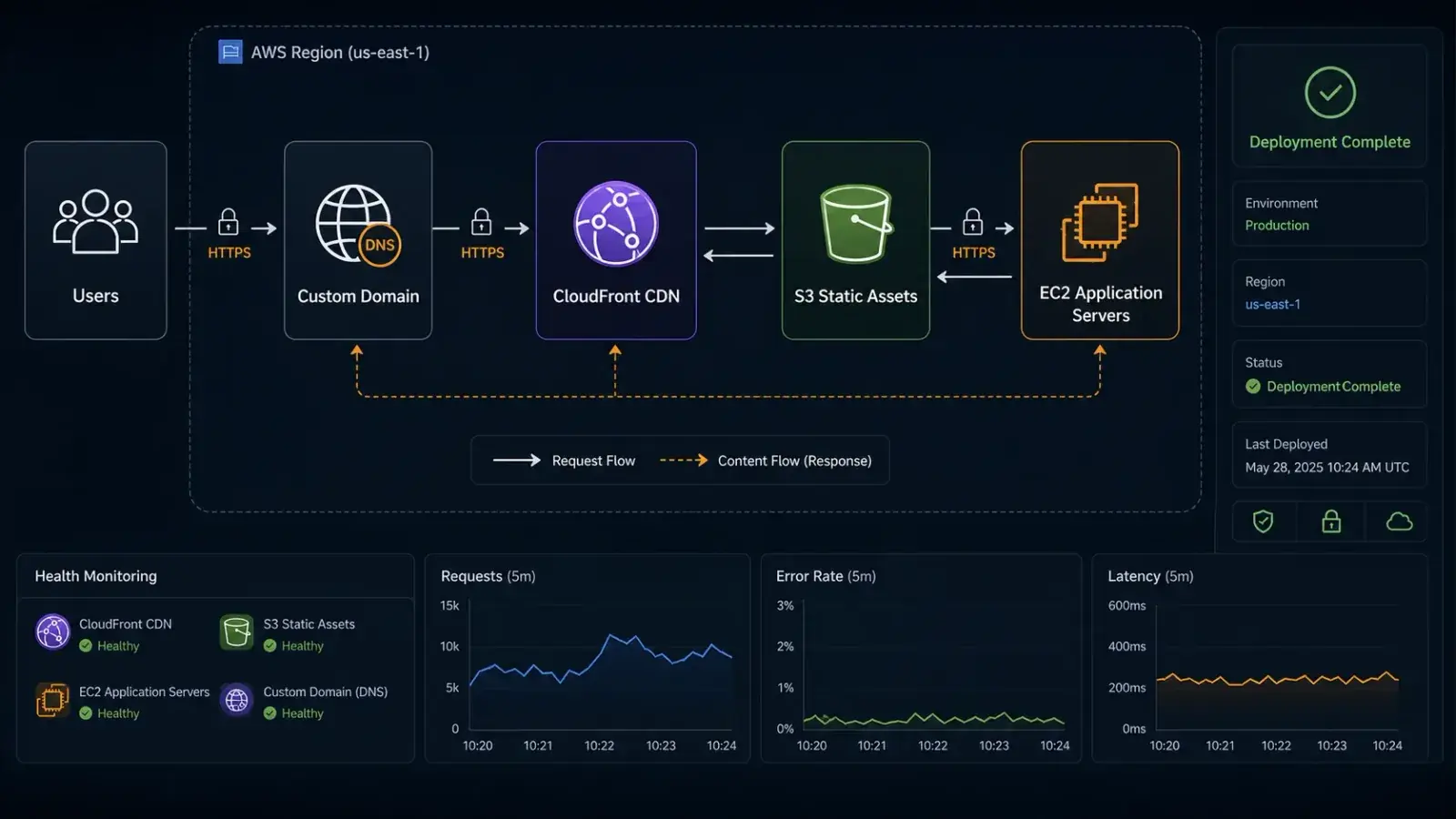Select the CloudFront CDN card label
The height and width of the screenshot is (819, 1456).
[616, 296]
